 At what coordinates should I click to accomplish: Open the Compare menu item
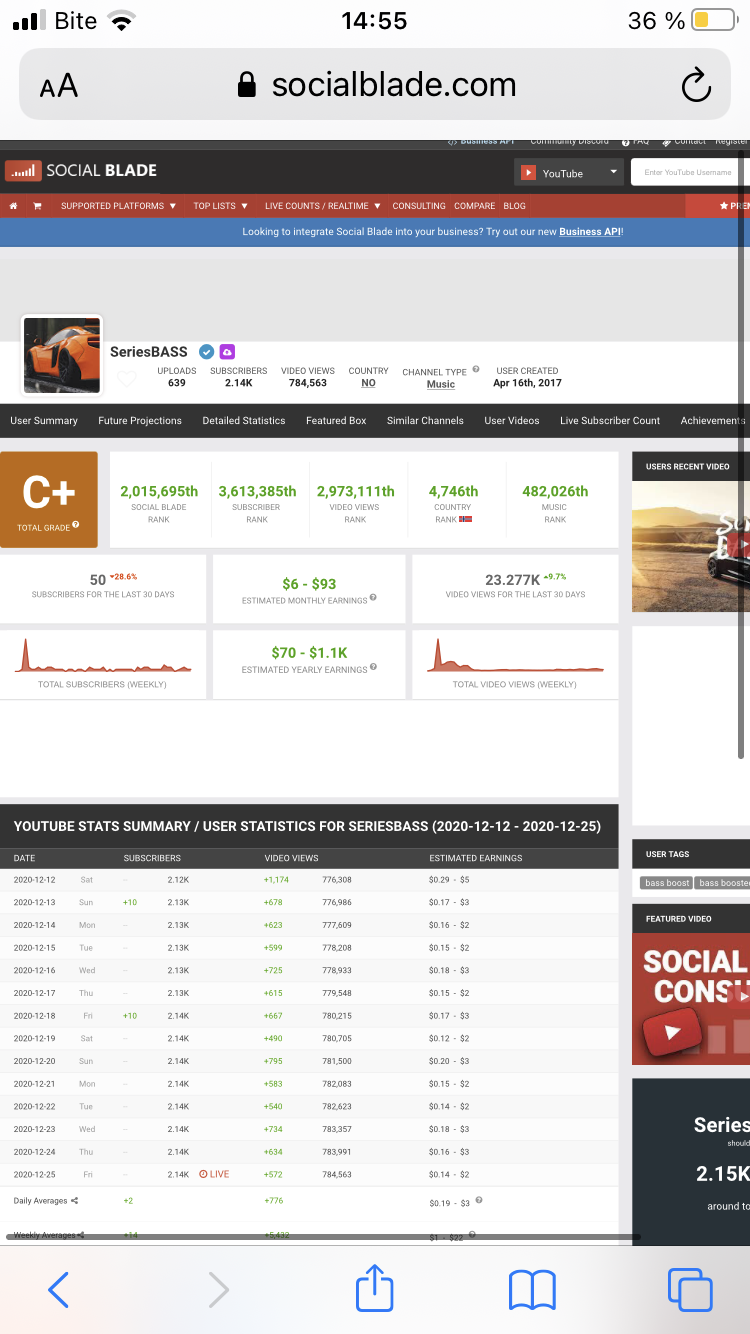pos(475,206)
